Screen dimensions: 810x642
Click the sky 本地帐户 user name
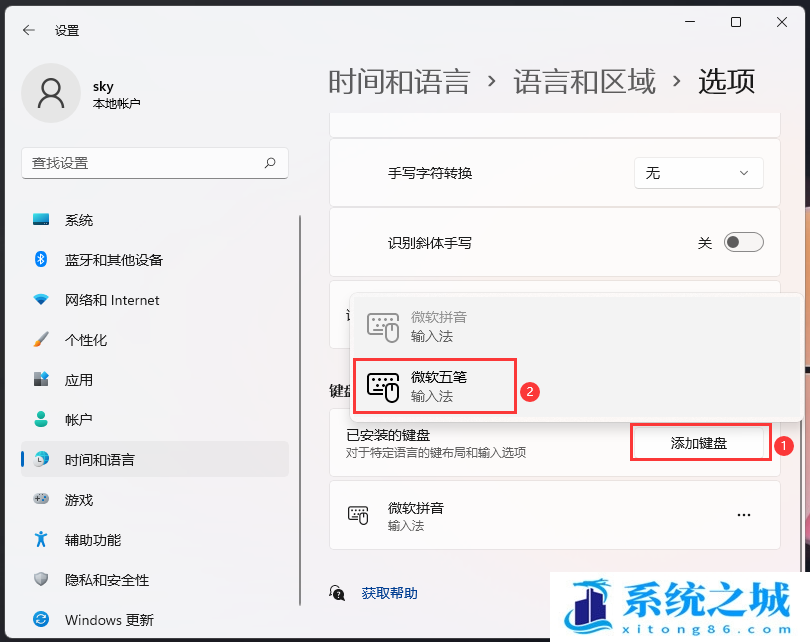coord(116,95)
